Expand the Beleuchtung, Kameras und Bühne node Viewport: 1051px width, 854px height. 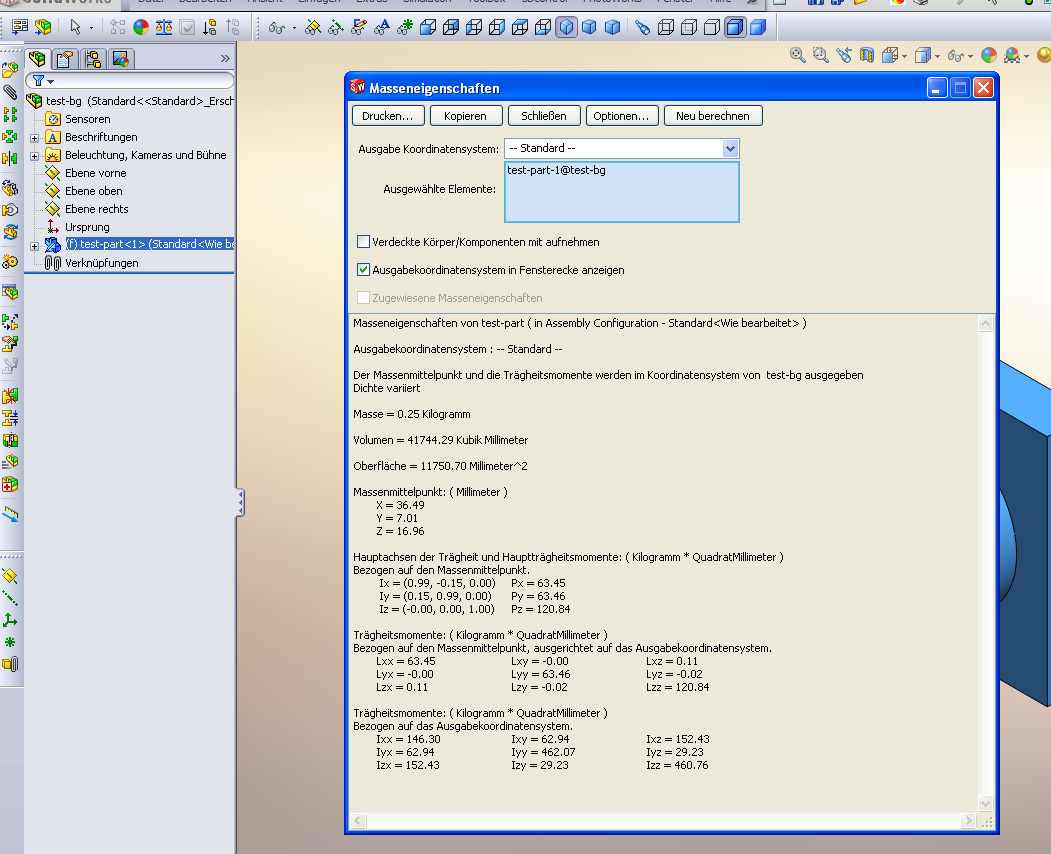click(35, 156)
